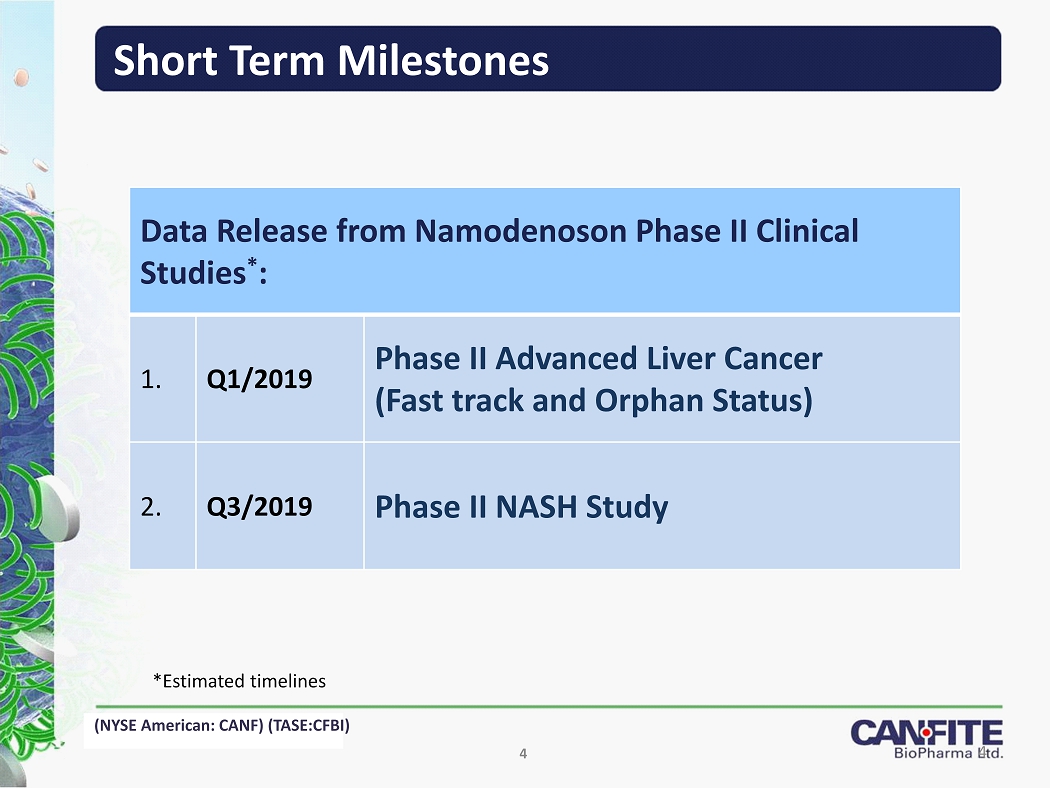Select the "Phase II NASH Study" text

click(521, 507)
